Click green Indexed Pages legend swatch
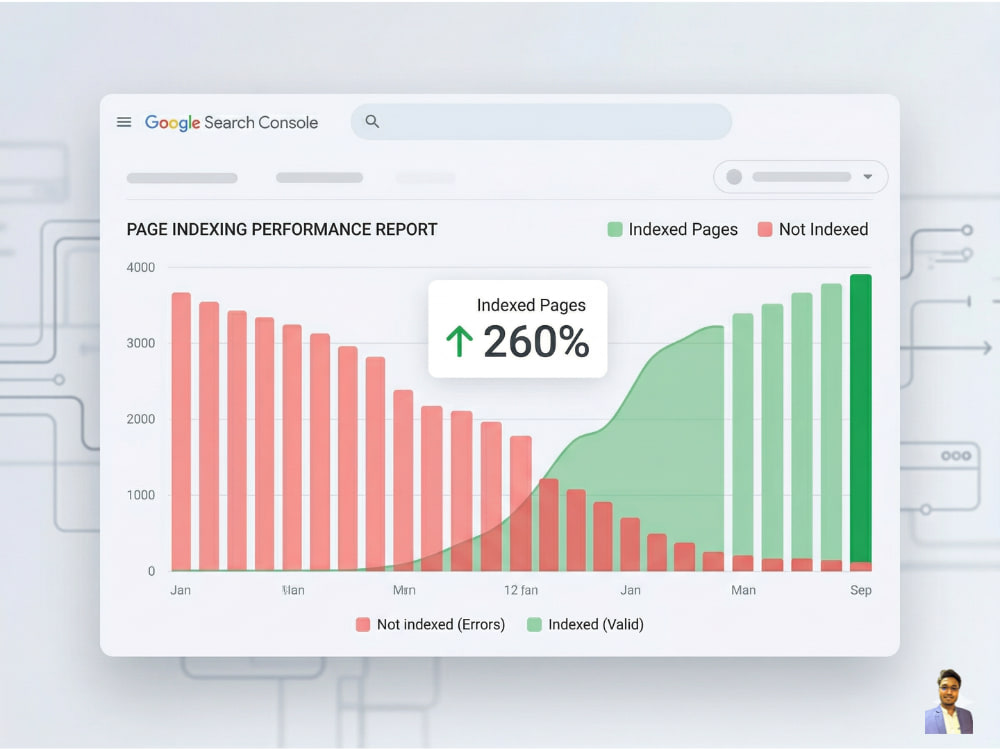 tap(615, 229)
